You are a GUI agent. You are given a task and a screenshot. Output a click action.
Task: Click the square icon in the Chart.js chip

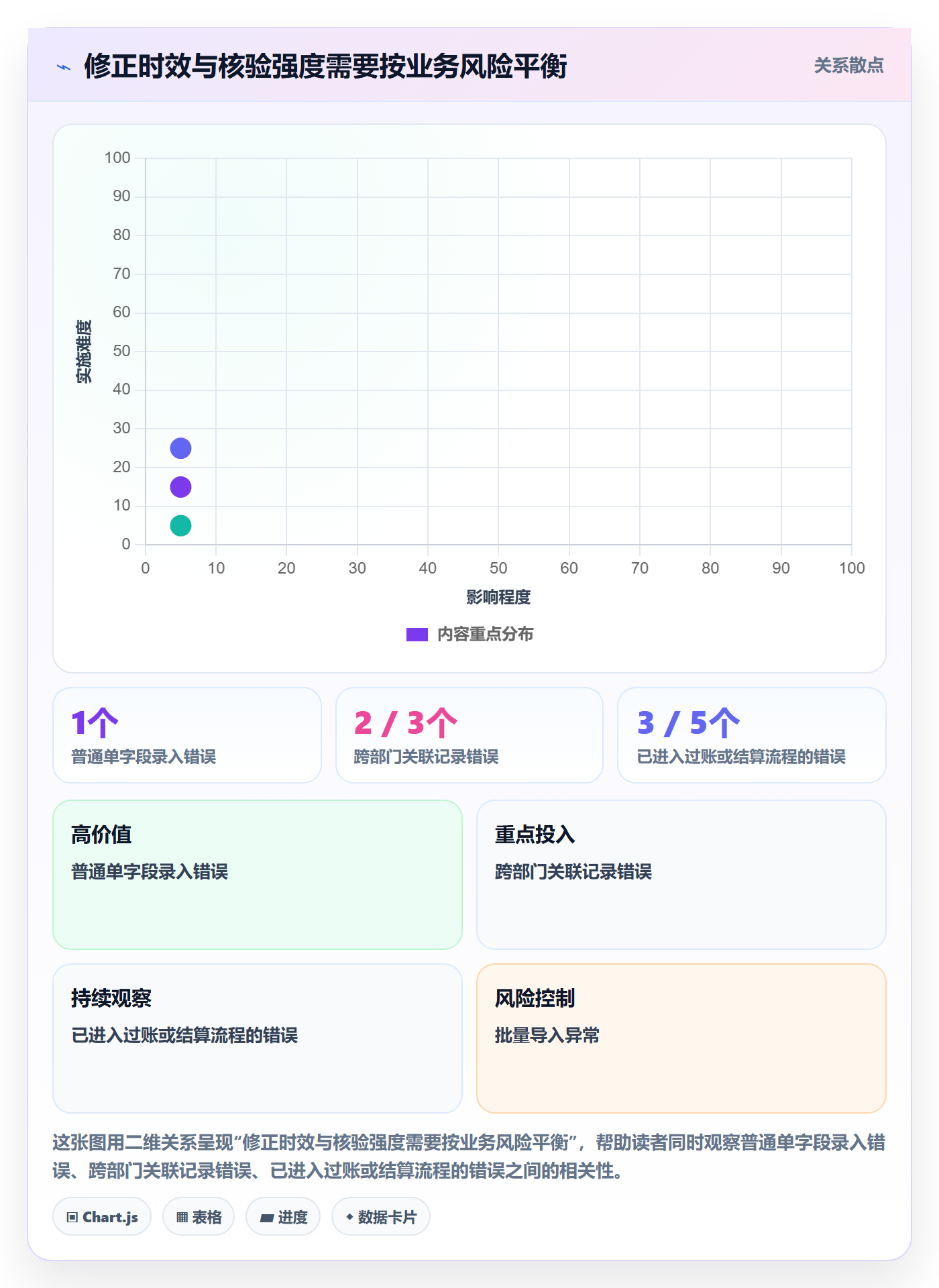tap(72, 1218)
